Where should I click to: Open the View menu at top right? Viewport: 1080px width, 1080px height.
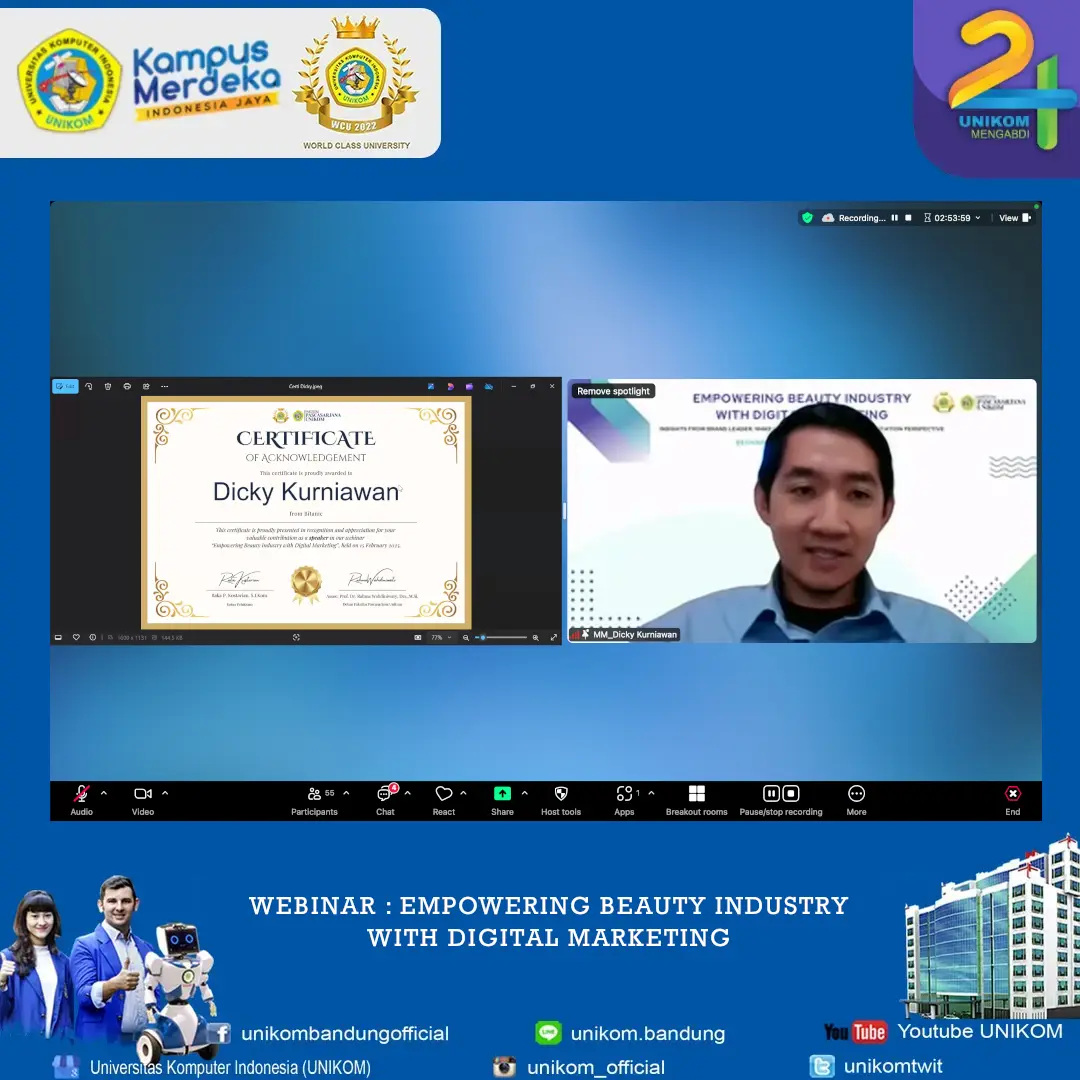(x=1013, y=218)
